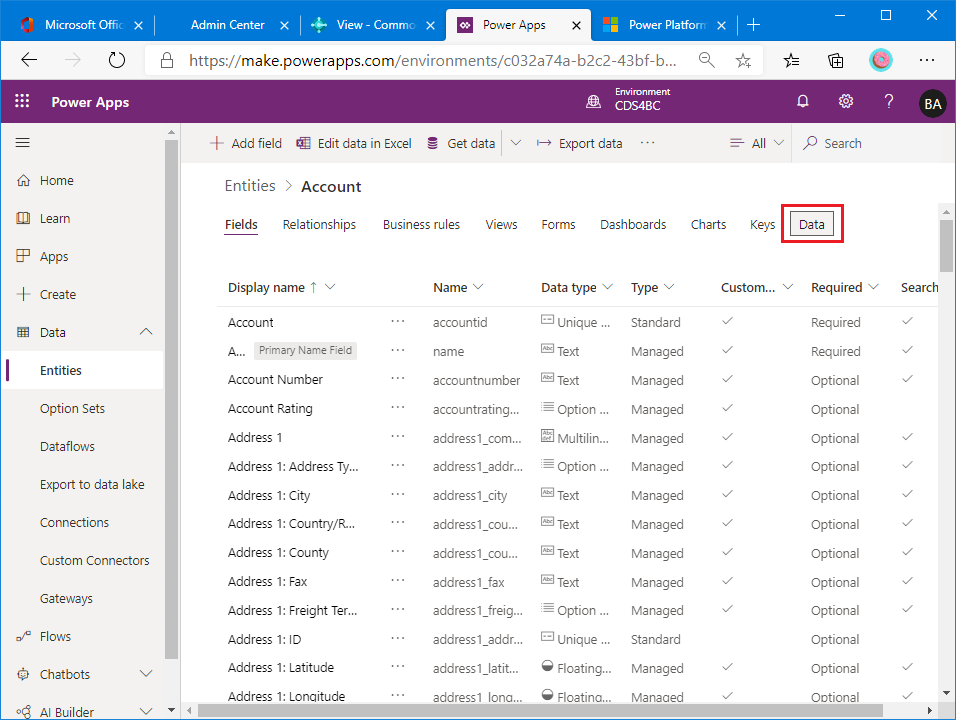956x720 pixels.
Task: Open the notifications bell
Action: point(802,101)
